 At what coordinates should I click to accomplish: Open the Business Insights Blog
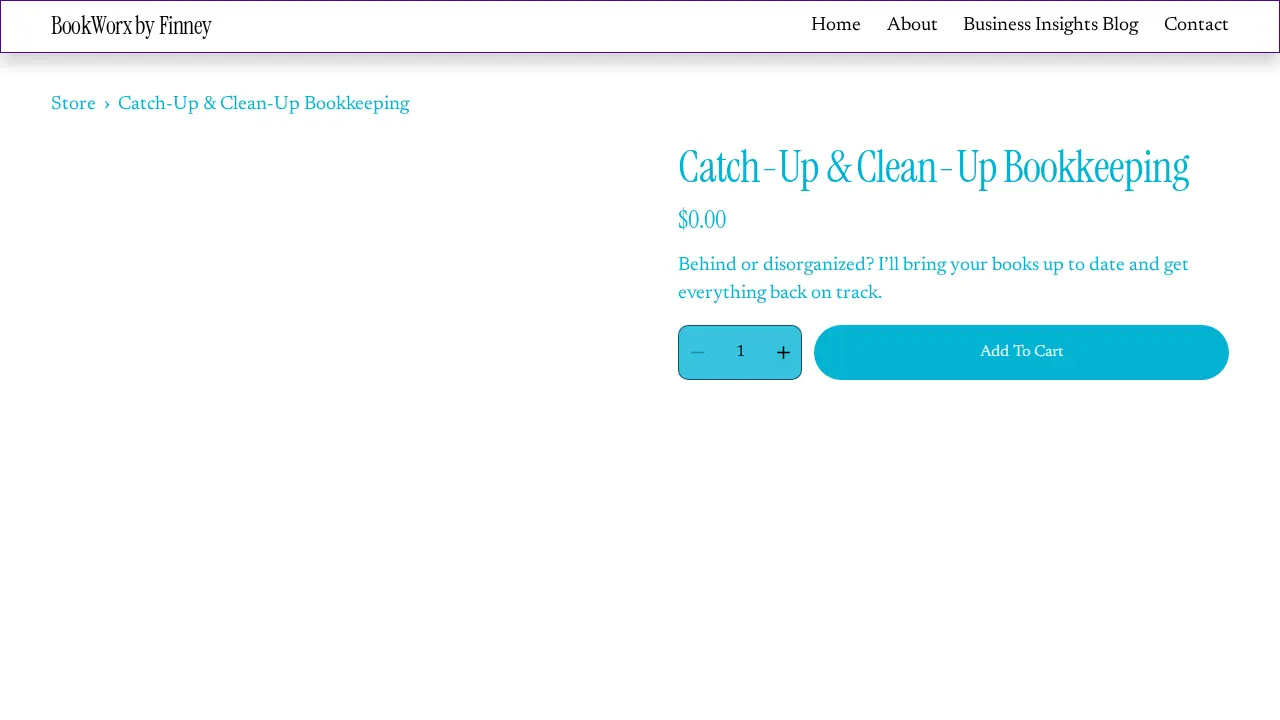pos(1050,25)
